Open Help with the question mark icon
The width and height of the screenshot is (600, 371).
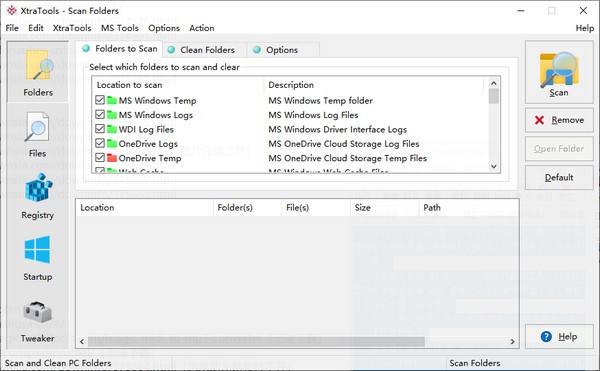[x=546, y=337]
